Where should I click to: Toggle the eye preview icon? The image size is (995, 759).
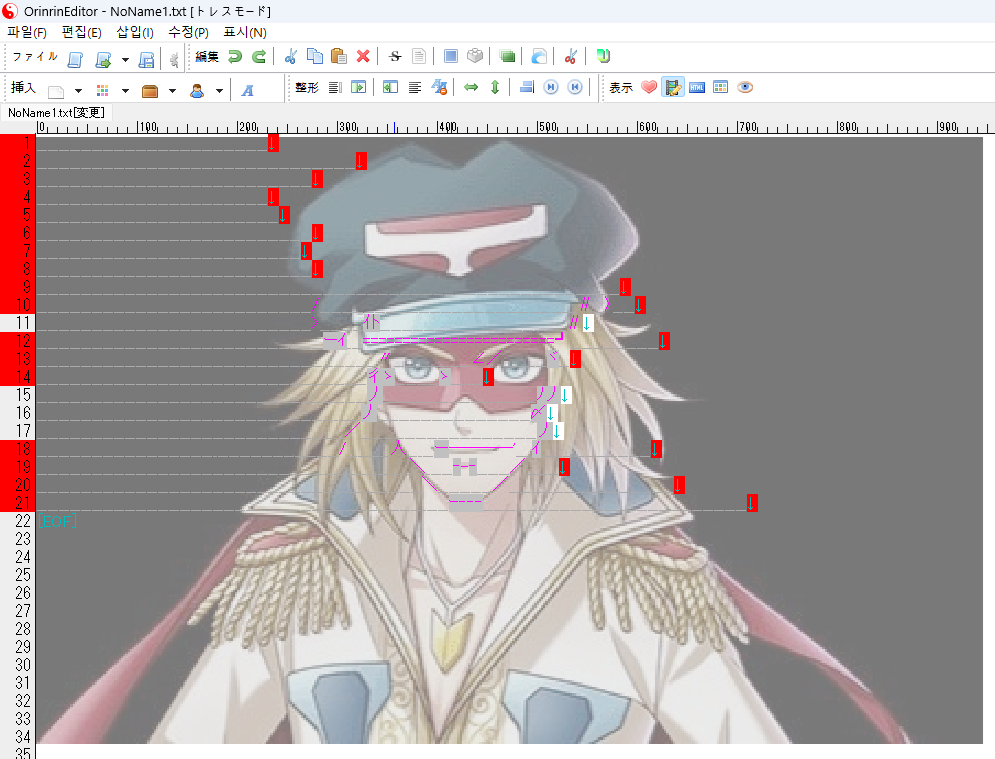745,88
